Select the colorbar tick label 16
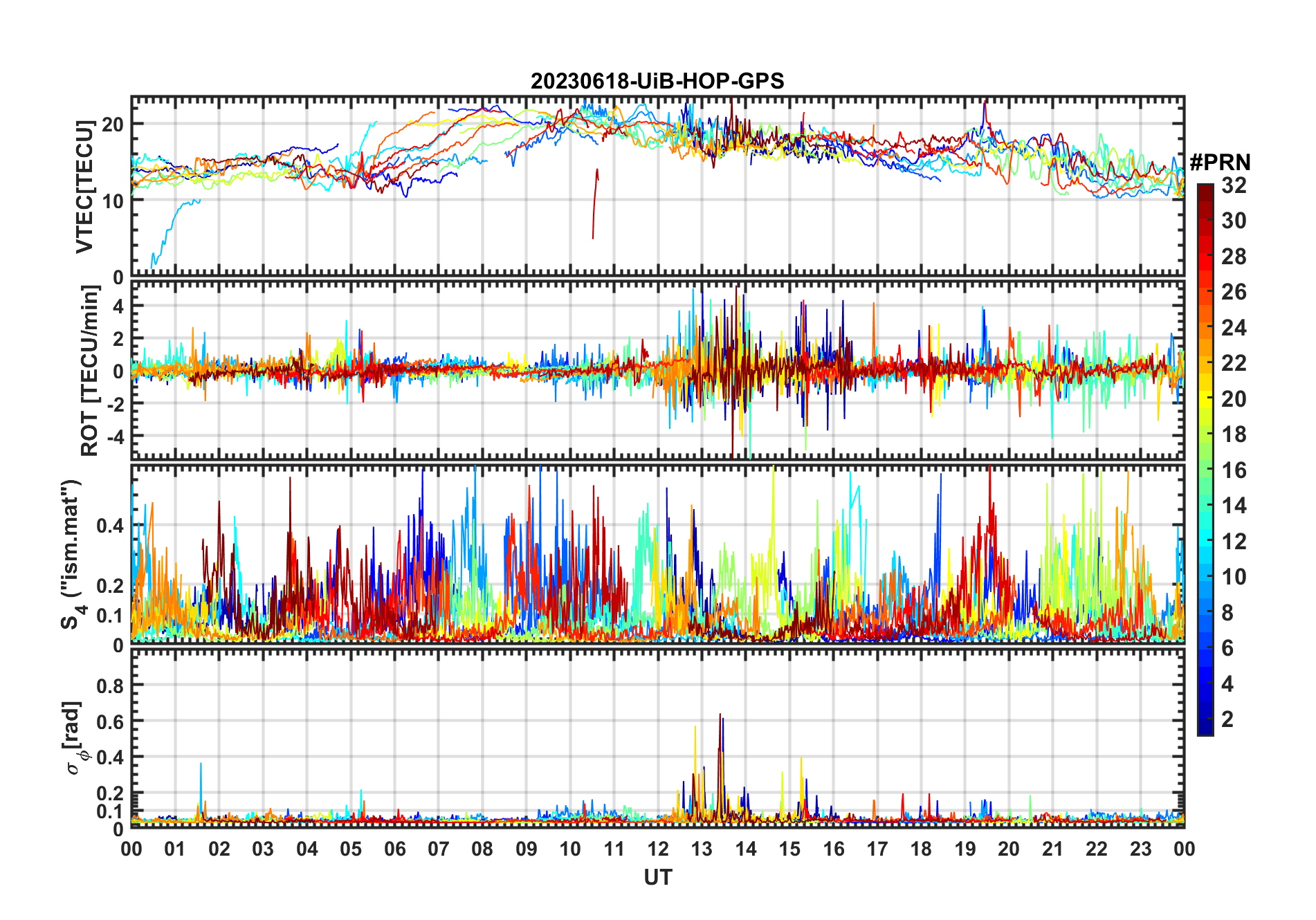This screenshot has height=920, width=1316. [x=1234, y=470]
